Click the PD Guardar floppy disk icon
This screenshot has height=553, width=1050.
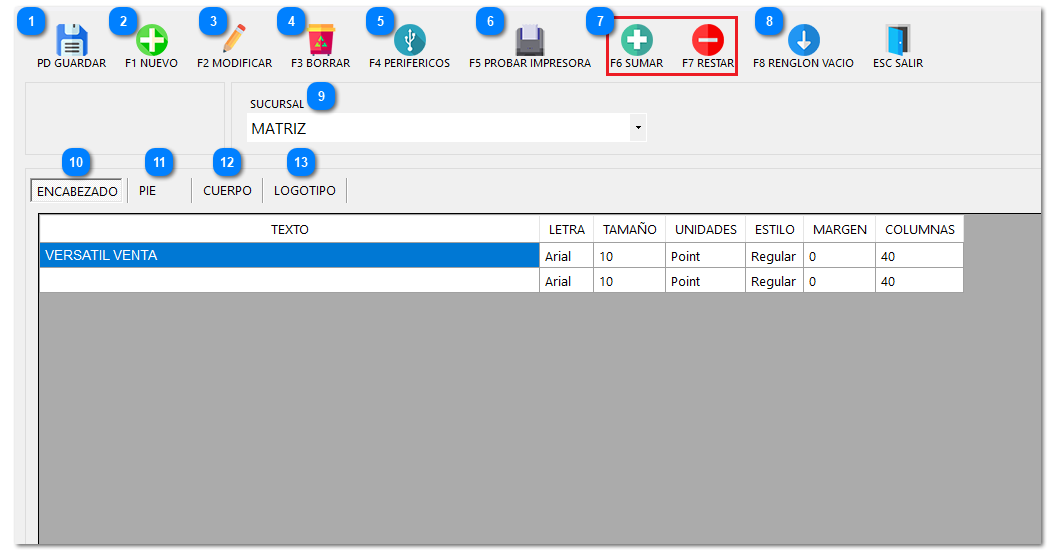point(71,41)
